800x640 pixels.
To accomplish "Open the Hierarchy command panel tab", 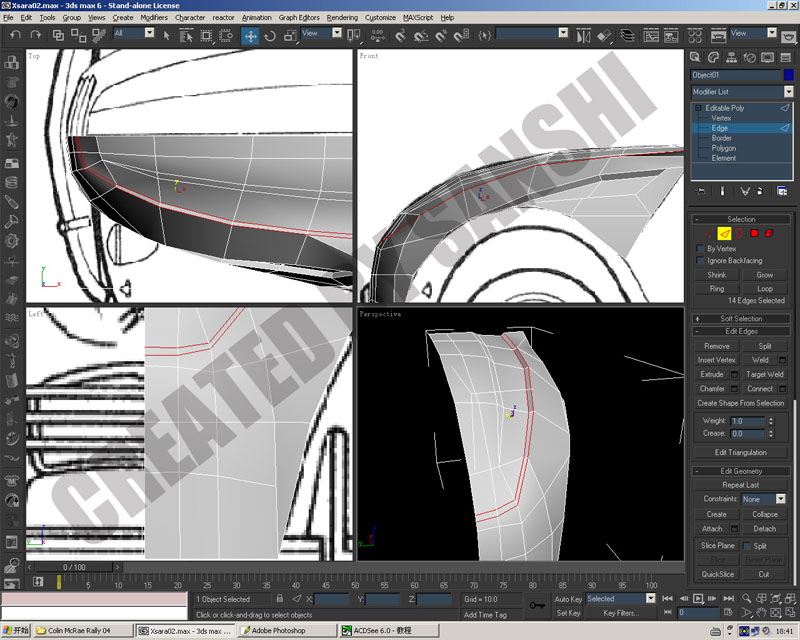I will pos(731,58).
